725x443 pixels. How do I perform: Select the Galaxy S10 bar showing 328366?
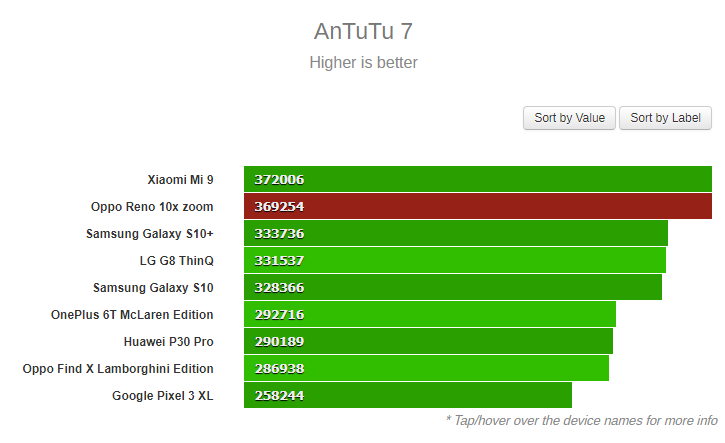(x=452, y=288)
